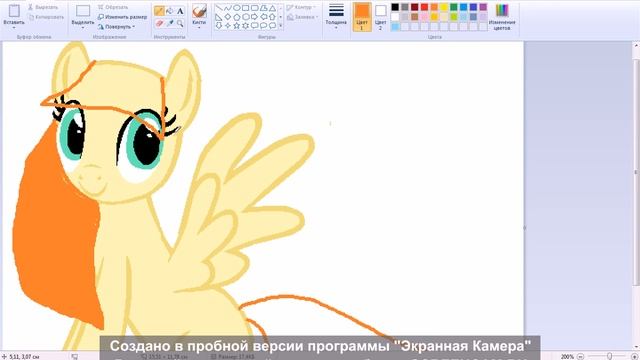This screenshot has height=360, width=640.
Task: Choose the Five-point star shape
Action: (237, 26)
